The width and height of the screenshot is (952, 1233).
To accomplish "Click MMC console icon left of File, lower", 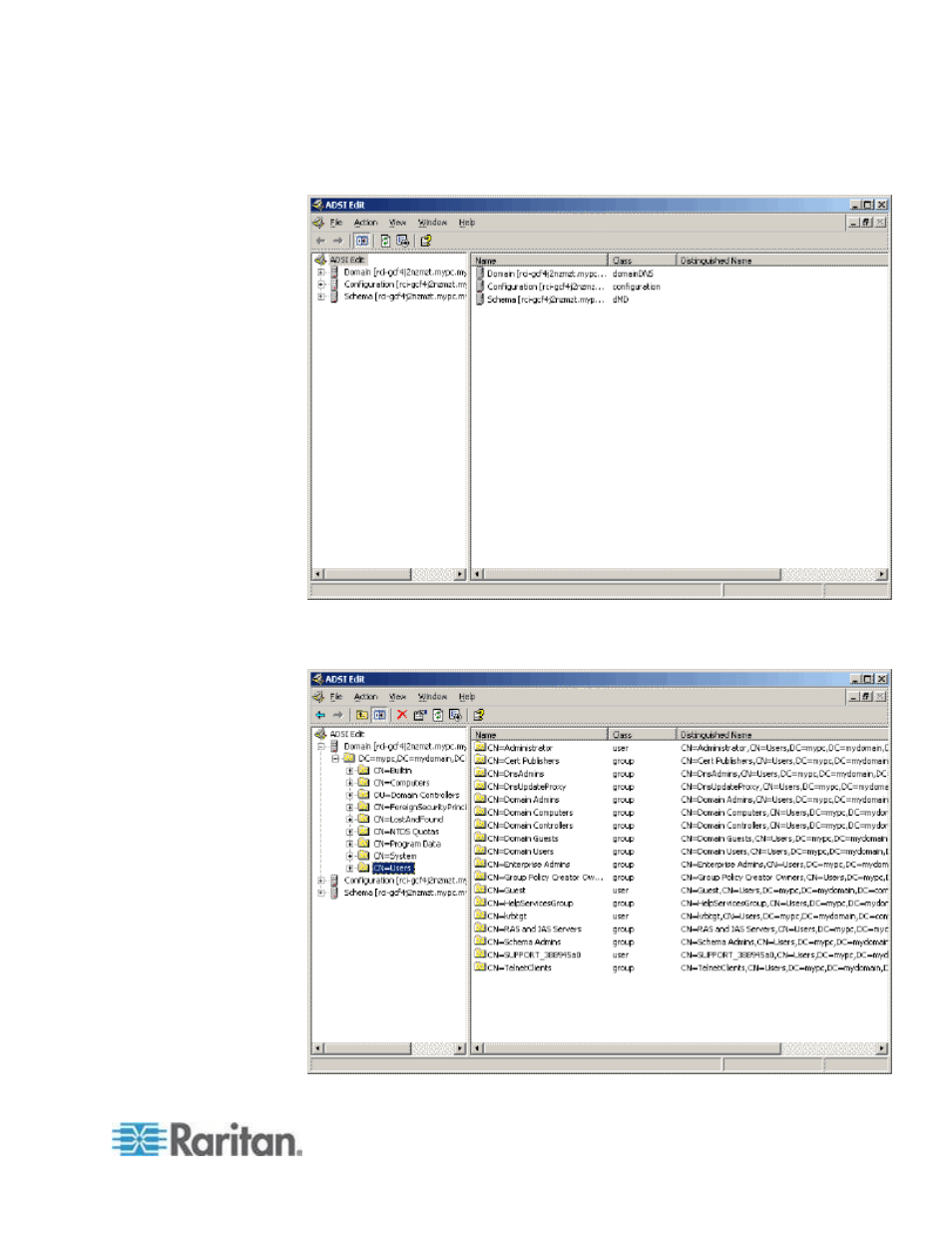I will pyautogui.click(x=318, y=697).
